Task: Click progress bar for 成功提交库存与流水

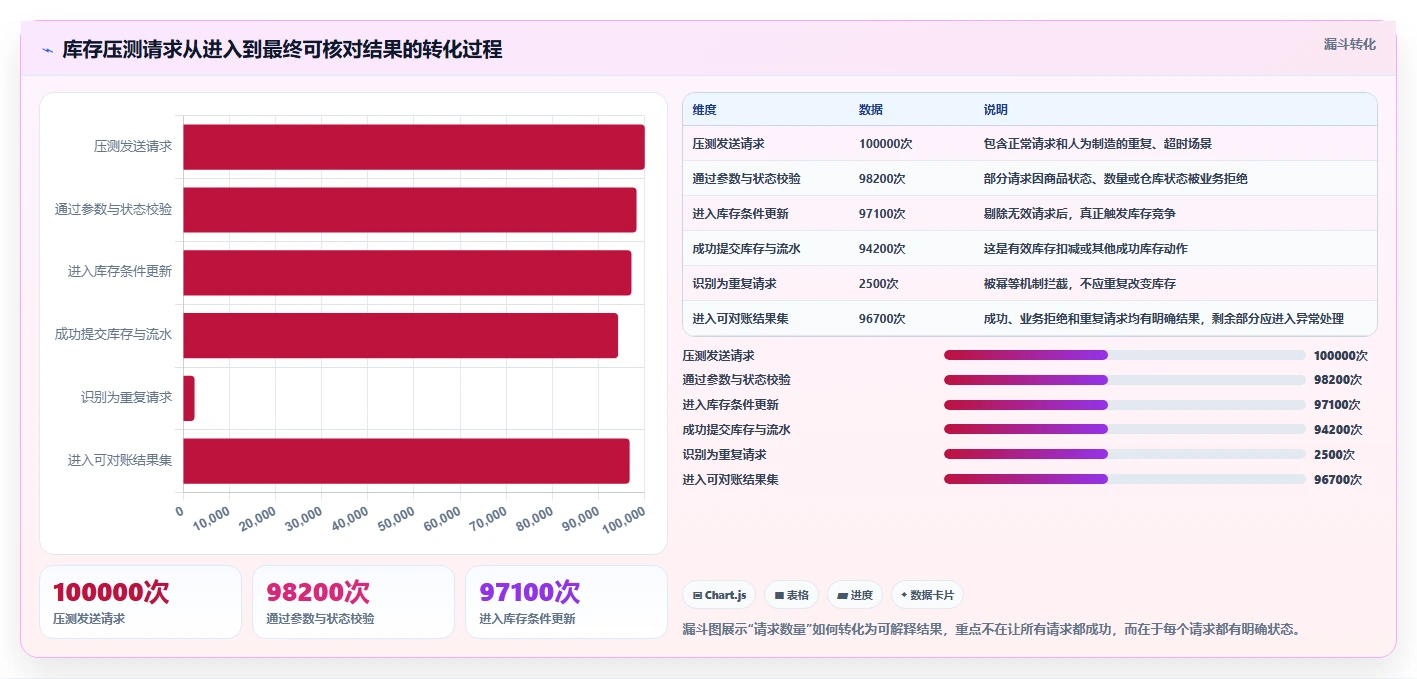Action: tap(1125, 430)
